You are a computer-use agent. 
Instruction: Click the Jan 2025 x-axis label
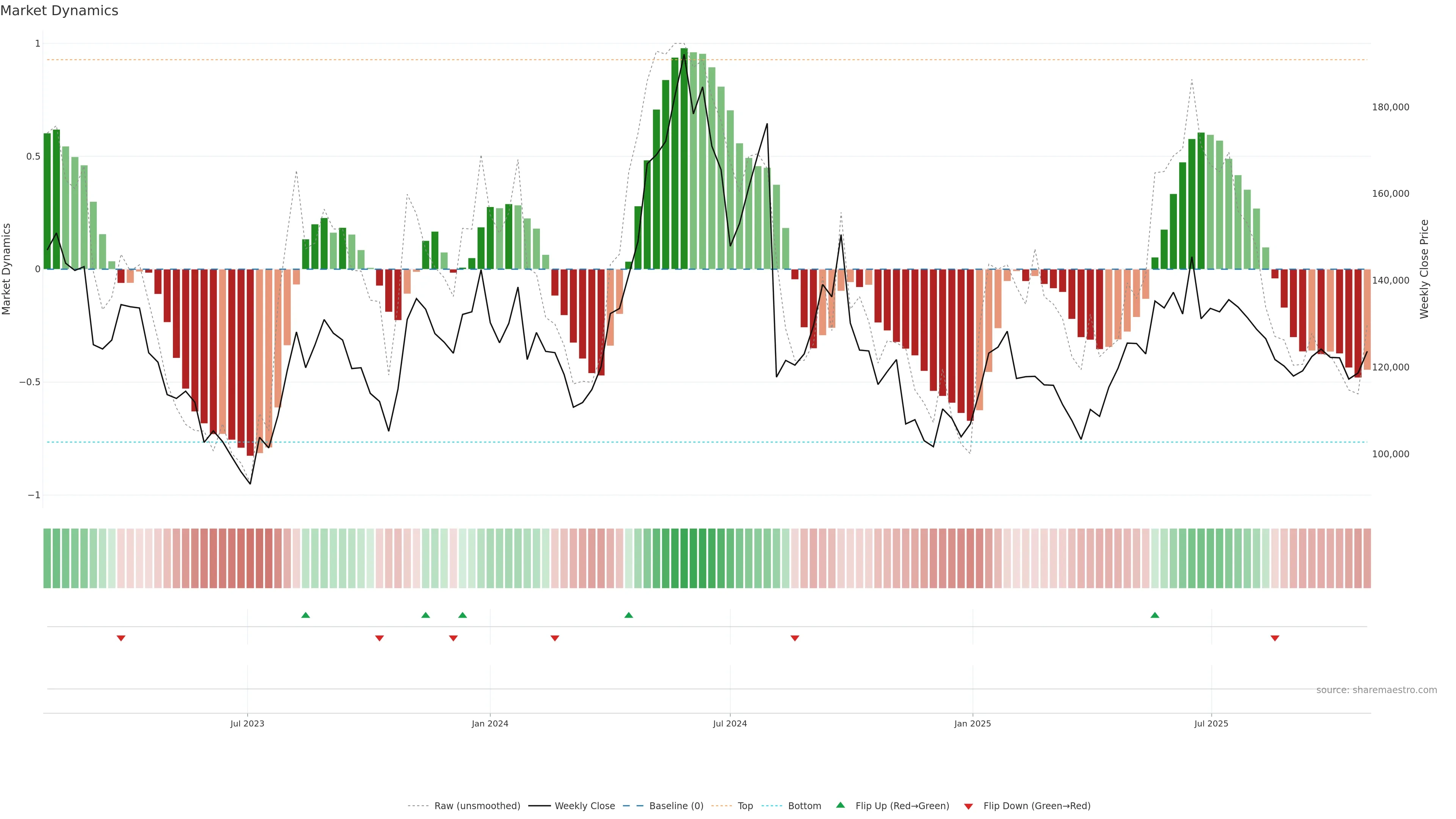click(972, 723)
